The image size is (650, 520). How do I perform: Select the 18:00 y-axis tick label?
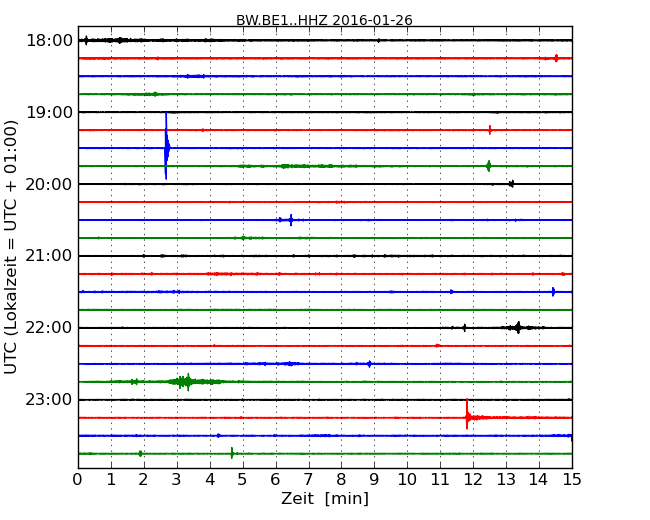[49, 41]
